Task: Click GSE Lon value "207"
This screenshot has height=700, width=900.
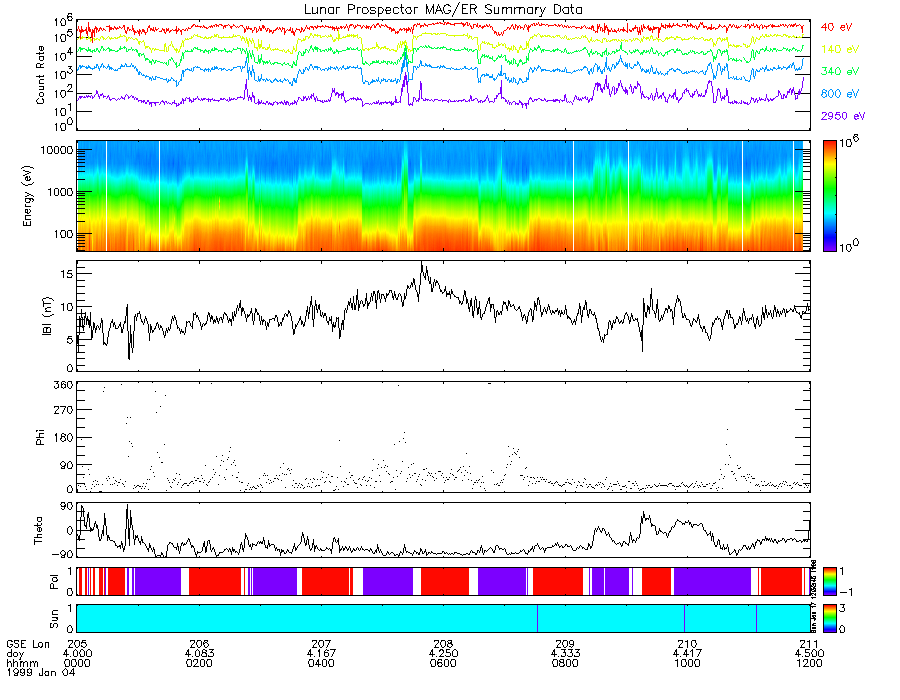Action: click(321, 644)
